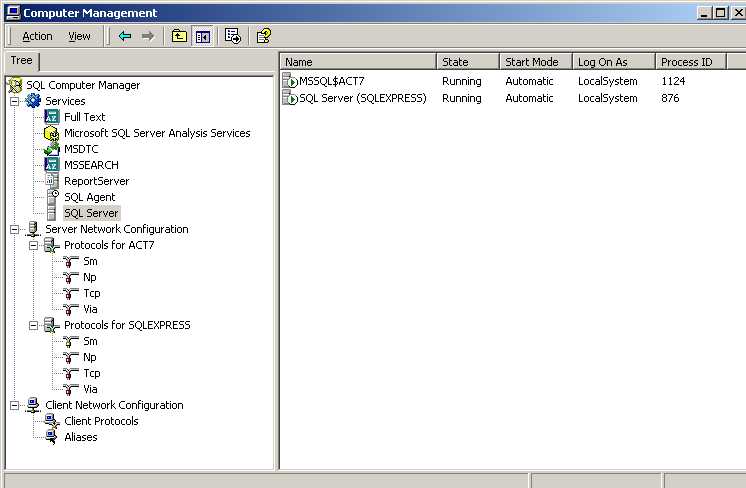
Task: Click the ReportServer icon
Action: (51, 181)
